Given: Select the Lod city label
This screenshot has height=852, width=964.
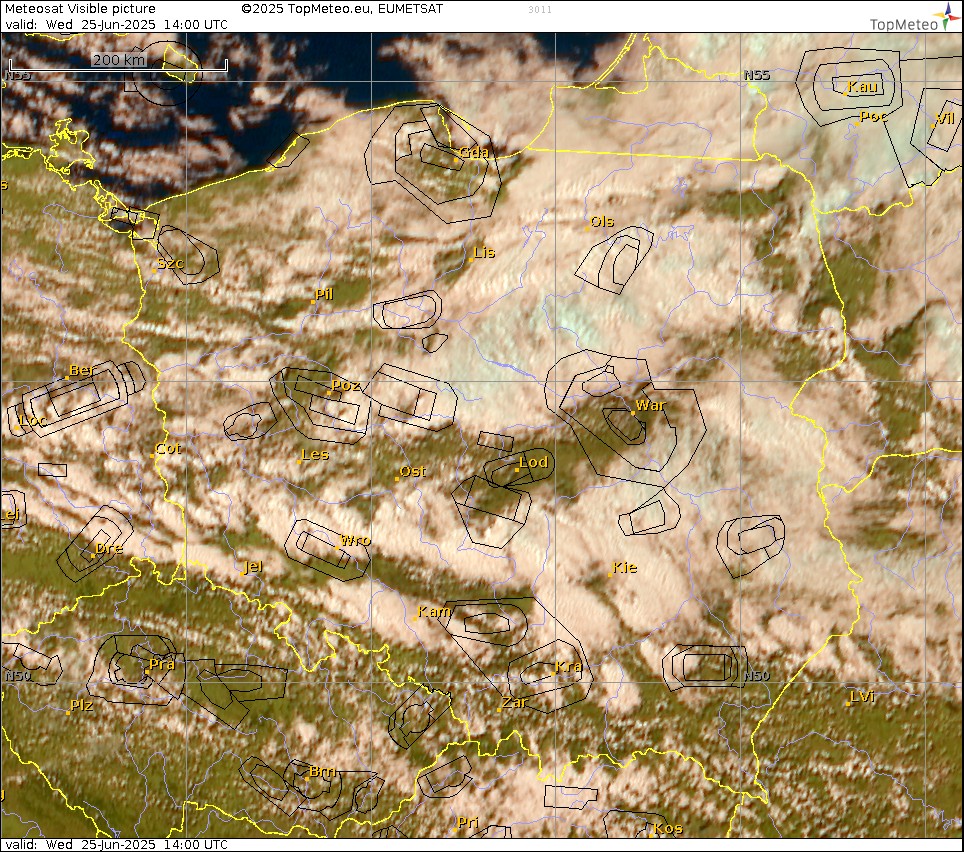Looking at the screenshot, I should coord(533,462).
